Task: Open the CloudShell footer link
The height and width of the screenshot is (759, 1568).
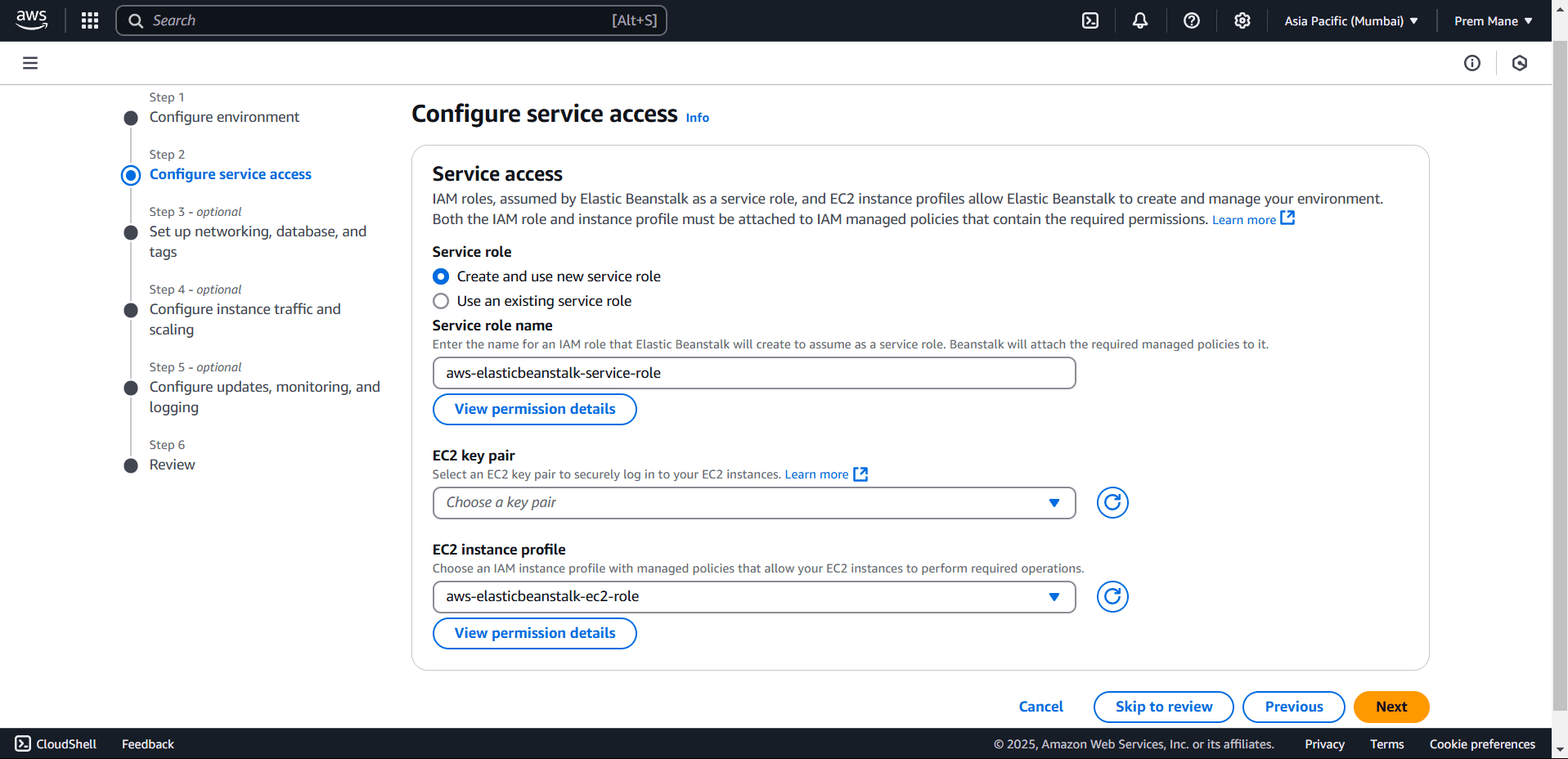Action: click(56, 743)
